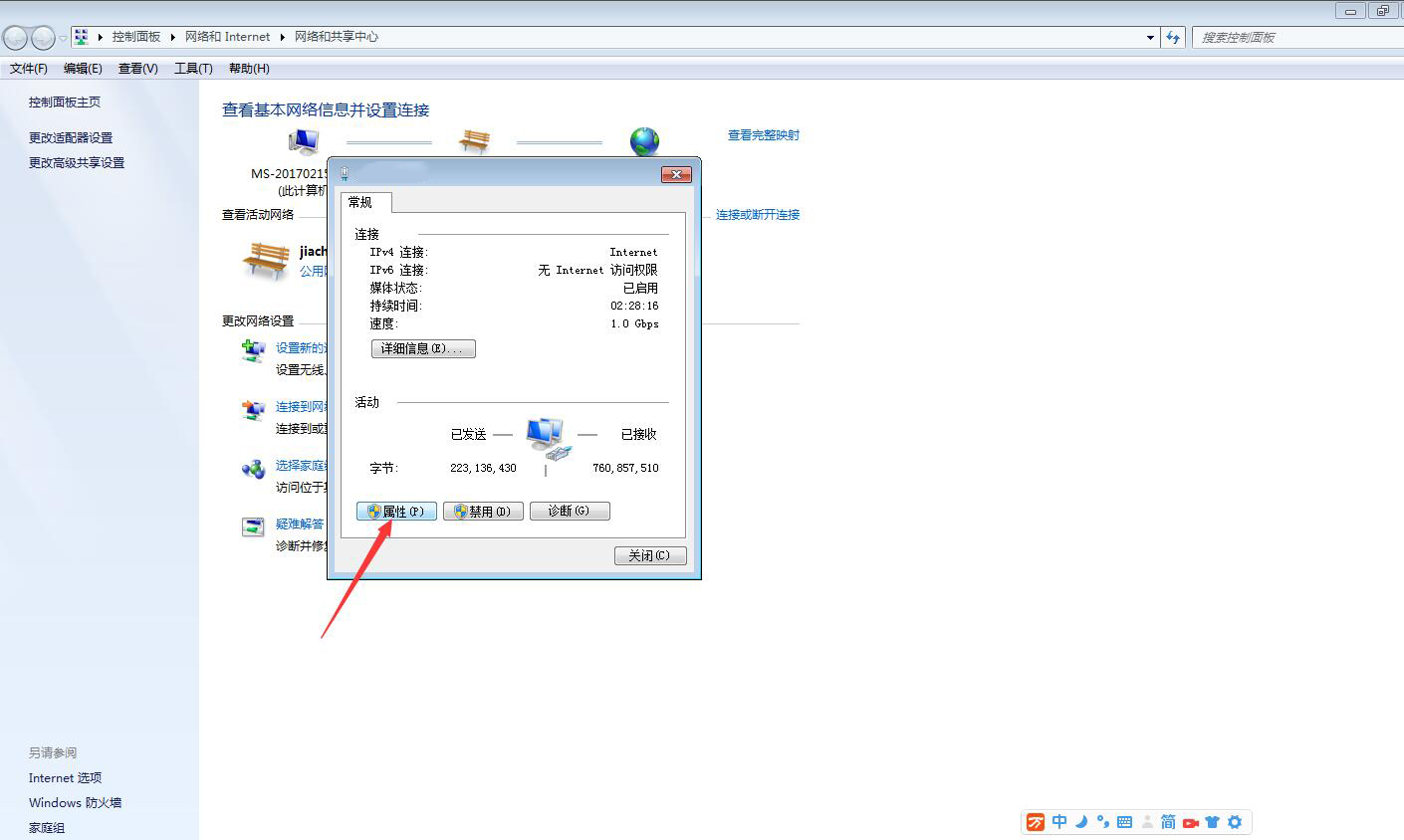
Task: Close the connection status dialog with X
Action: tap(676, 174)
